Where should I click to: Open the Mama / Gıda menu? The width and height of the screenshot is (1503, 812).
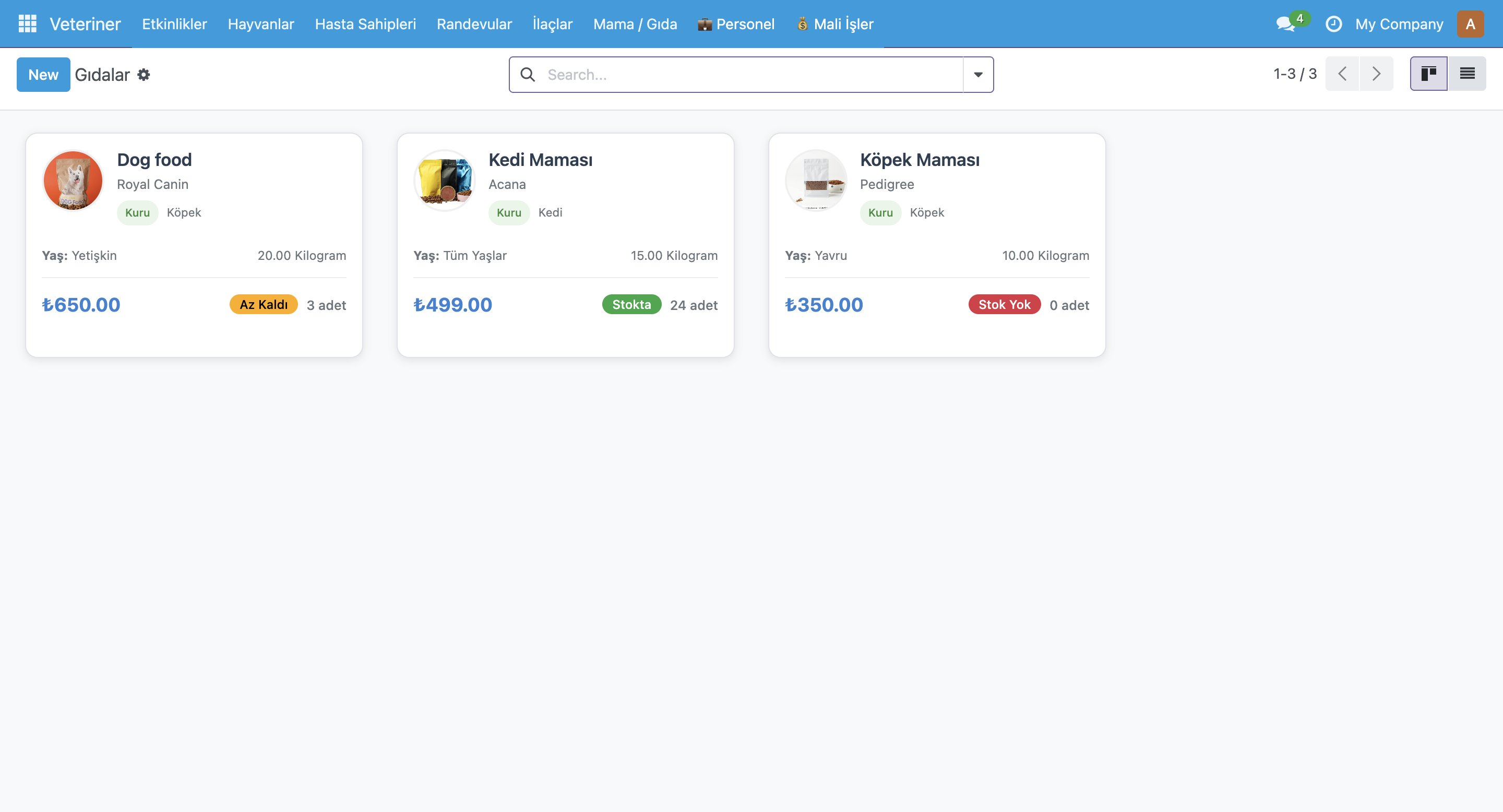(635, 24)
